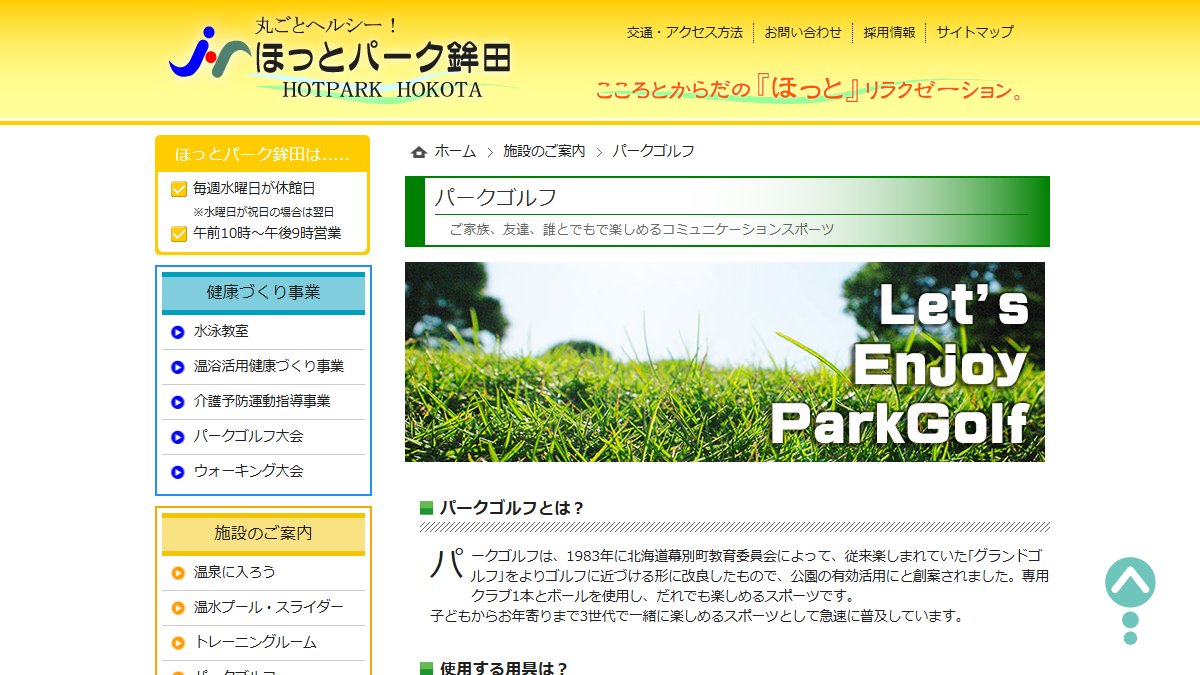Click Let's Enjoy ParkGolf banner image
The height and width of the screenshot is (675, 1200).
725,362
